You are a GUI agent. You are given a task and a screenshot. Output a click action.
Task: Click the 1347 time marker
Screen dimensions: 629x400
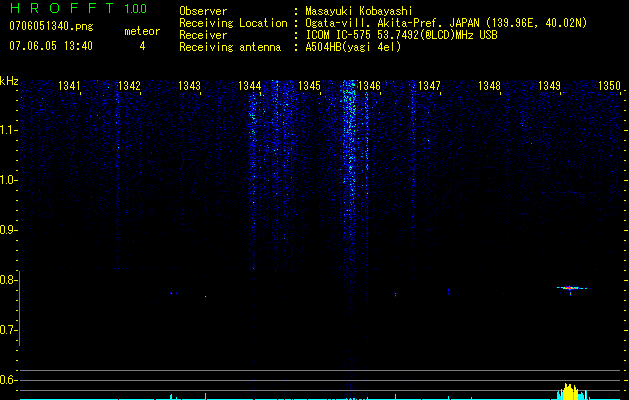pos(429,86)
